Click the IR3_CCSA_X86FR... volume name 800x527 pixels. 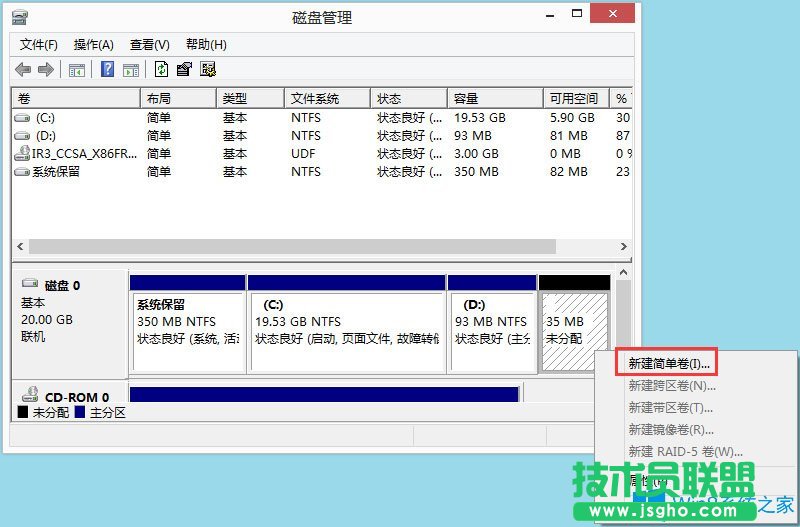coord(85,154)
